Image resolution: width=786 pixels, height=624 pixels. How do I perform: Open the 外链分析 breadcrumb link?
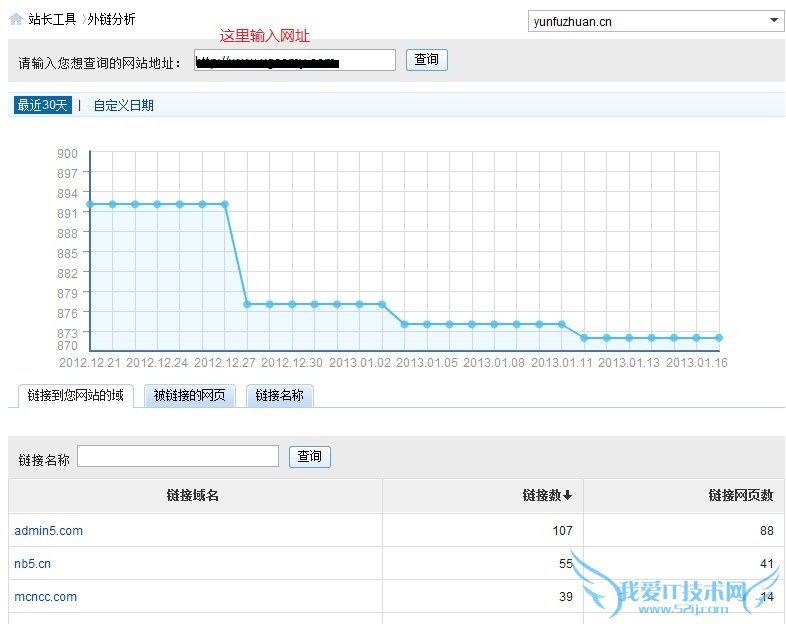[x=111, y=20]
